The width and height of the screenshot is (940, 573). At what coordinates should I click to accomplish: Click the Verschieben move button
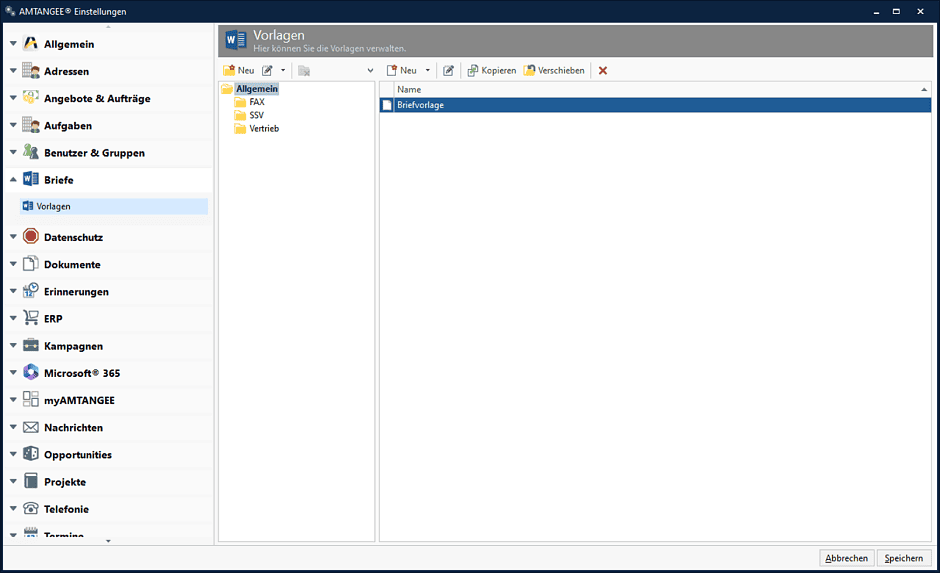(x=554, y=70)
